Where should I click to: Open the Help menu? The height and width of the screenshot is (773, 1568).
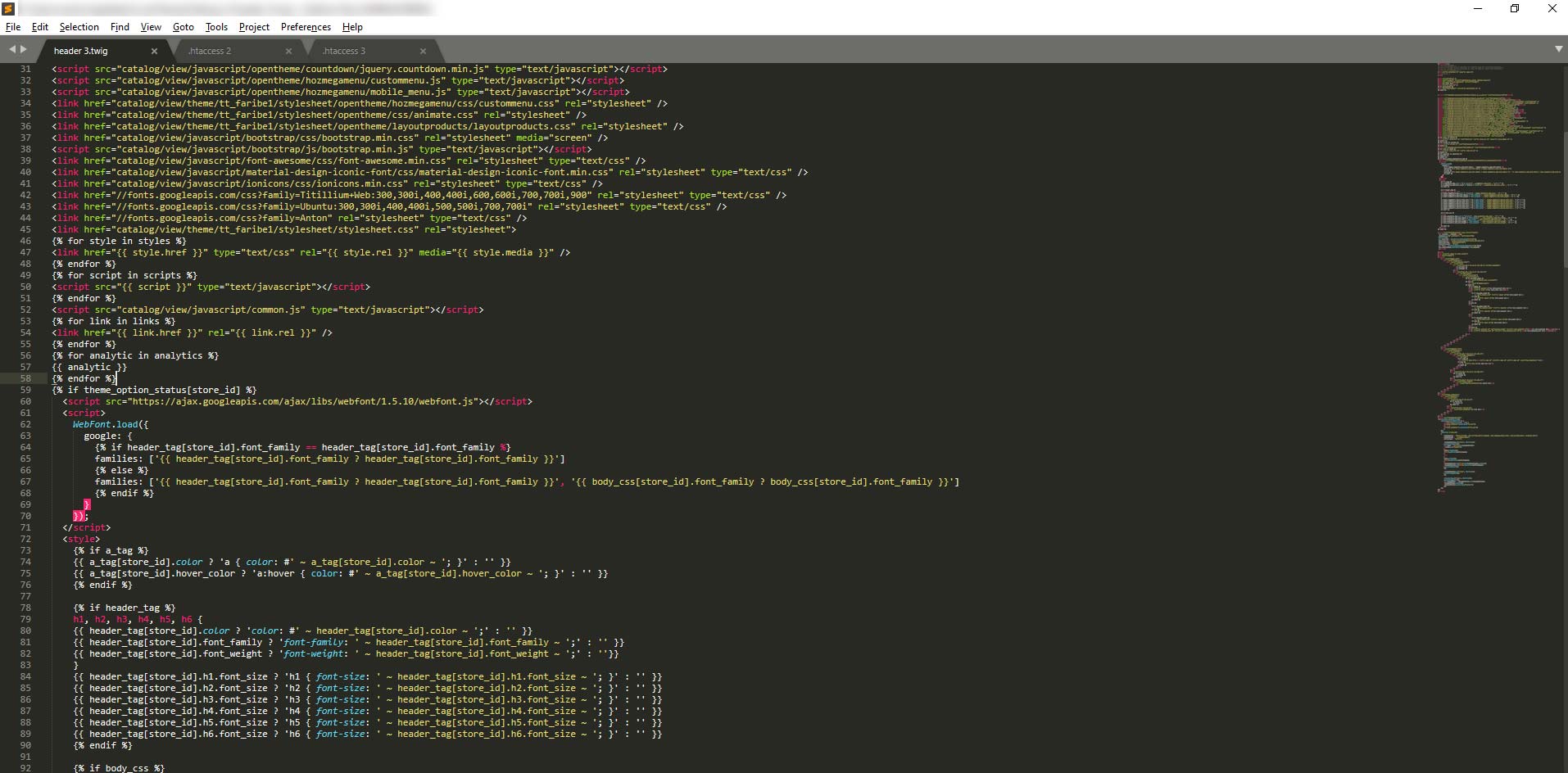click(x=352, y=27)
